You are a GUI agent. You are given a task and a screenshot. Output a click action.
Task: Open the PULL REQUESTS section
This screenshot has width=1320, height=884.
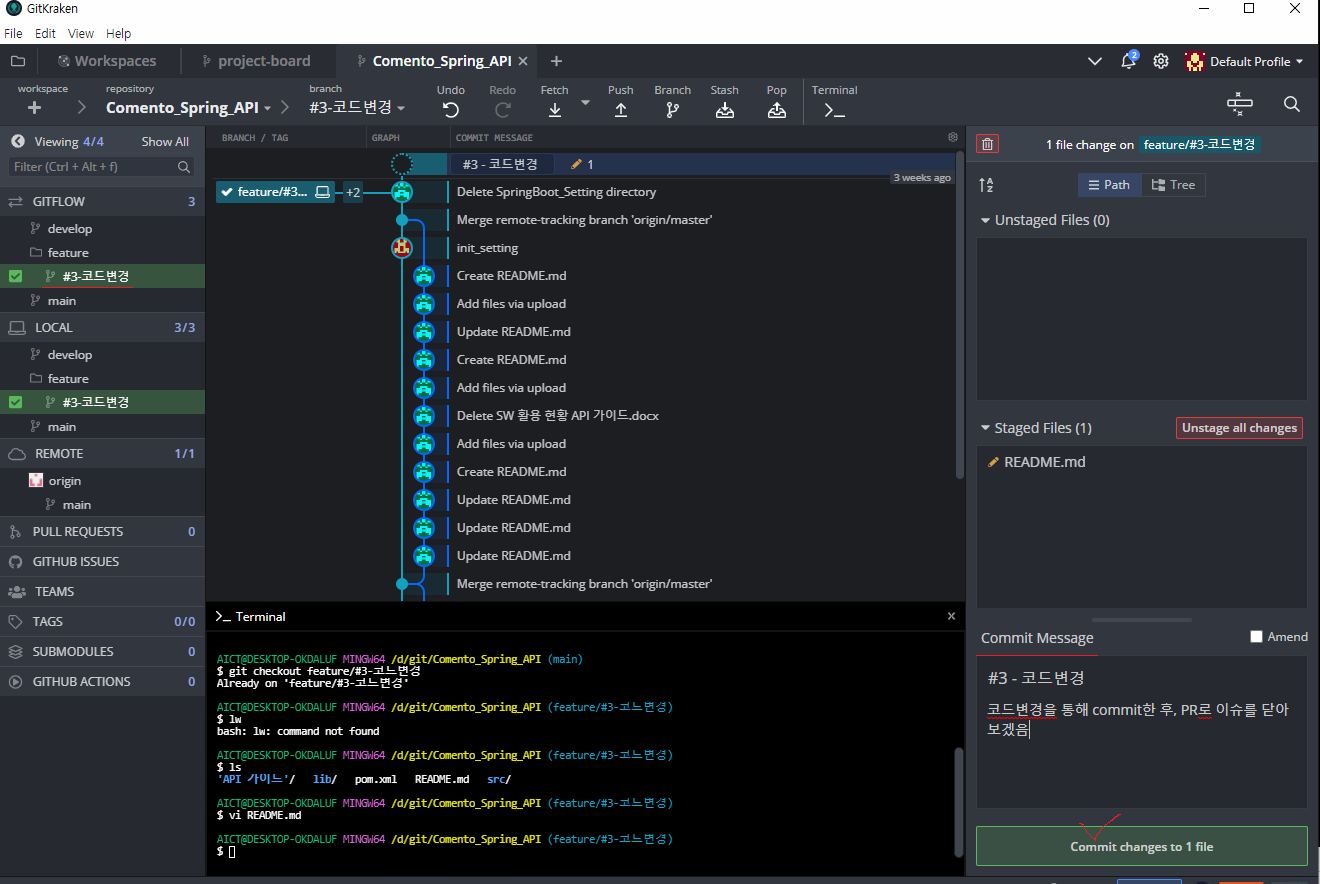(x=102, y=531)
